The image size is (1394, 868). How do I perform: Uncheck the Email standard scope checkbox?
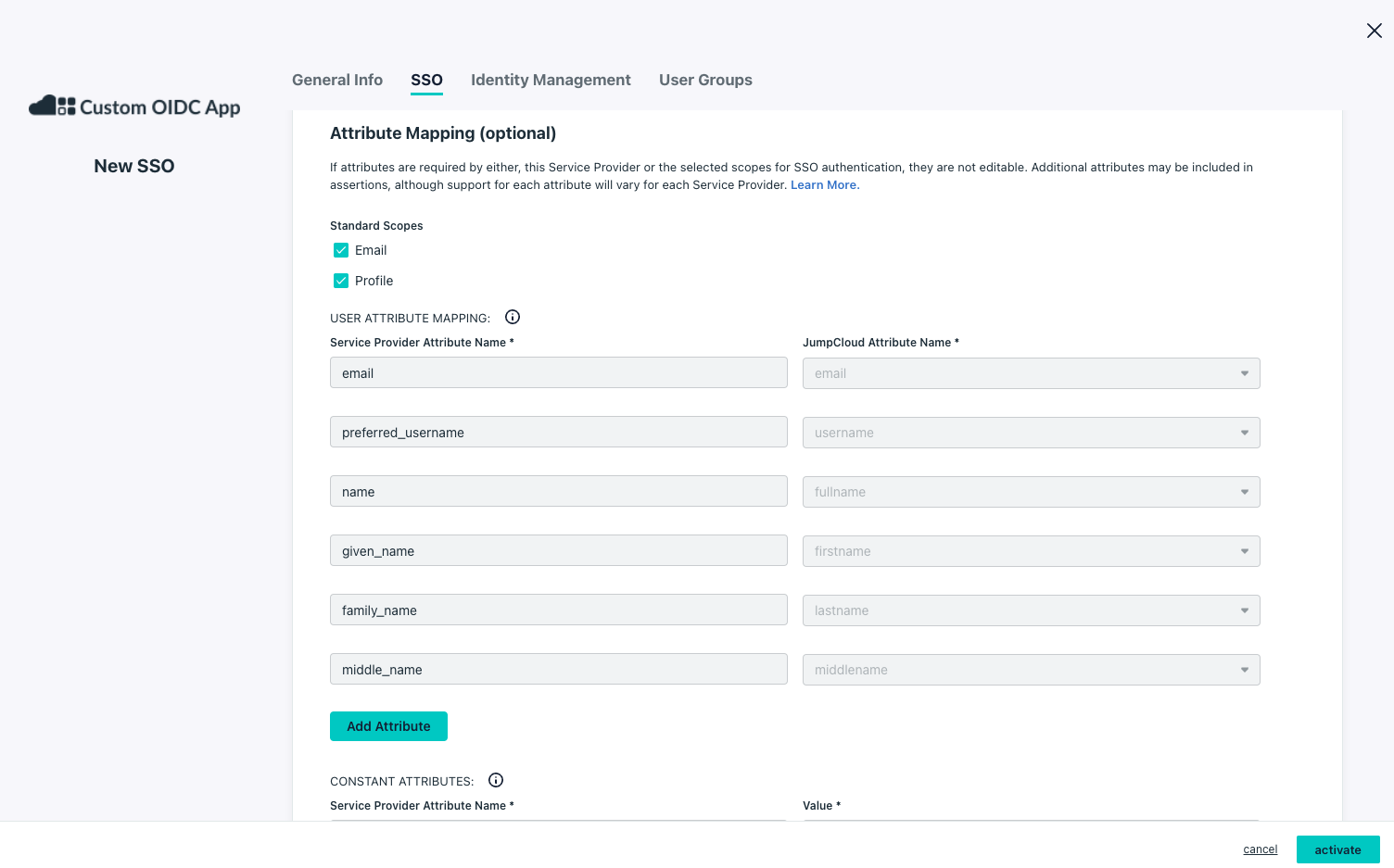tap(341, 250)
